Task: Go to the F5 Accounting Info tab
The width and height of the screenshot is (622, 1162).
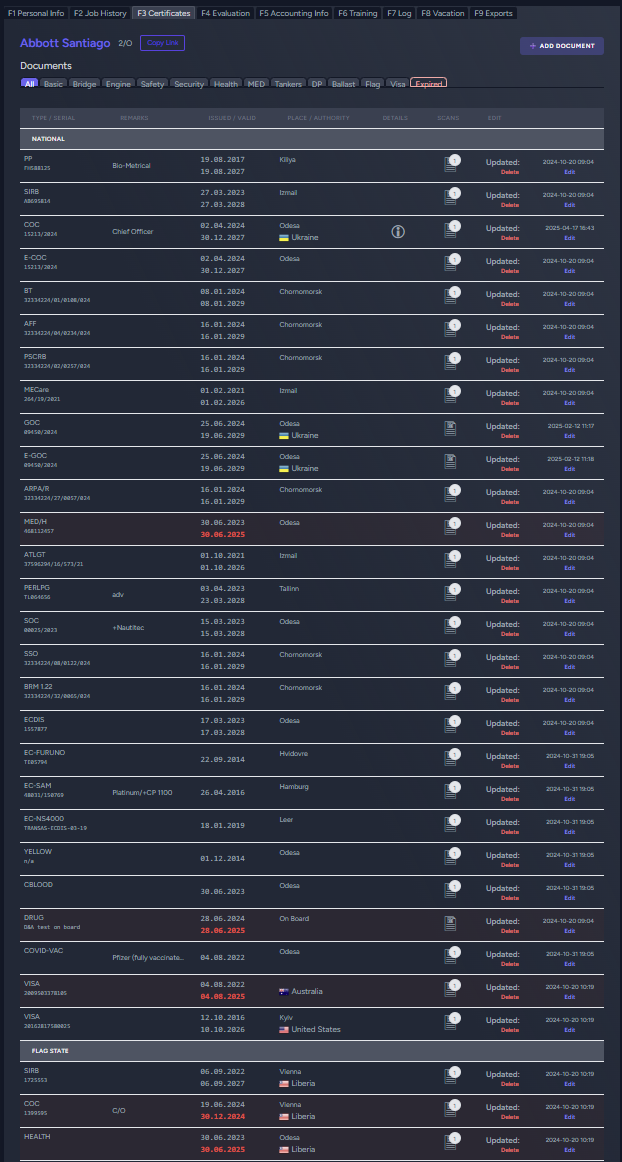Action: tap(293, 14)
